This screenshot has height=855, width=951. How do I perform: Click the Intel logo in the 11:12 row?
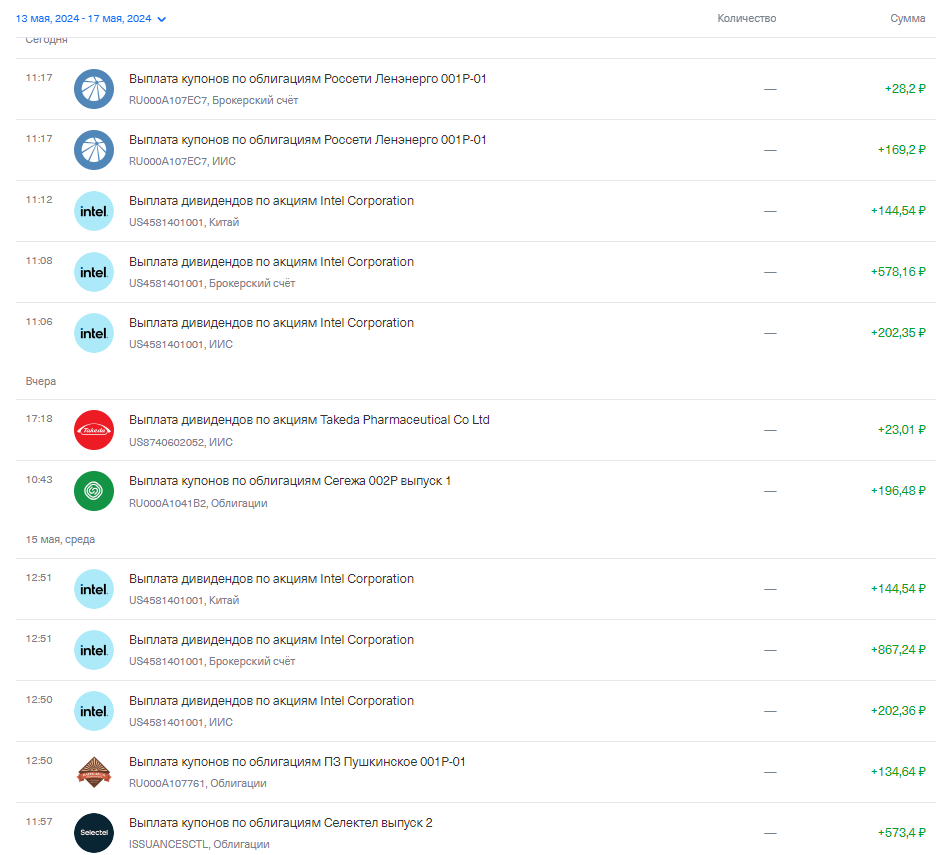click(x=94, y=211)
